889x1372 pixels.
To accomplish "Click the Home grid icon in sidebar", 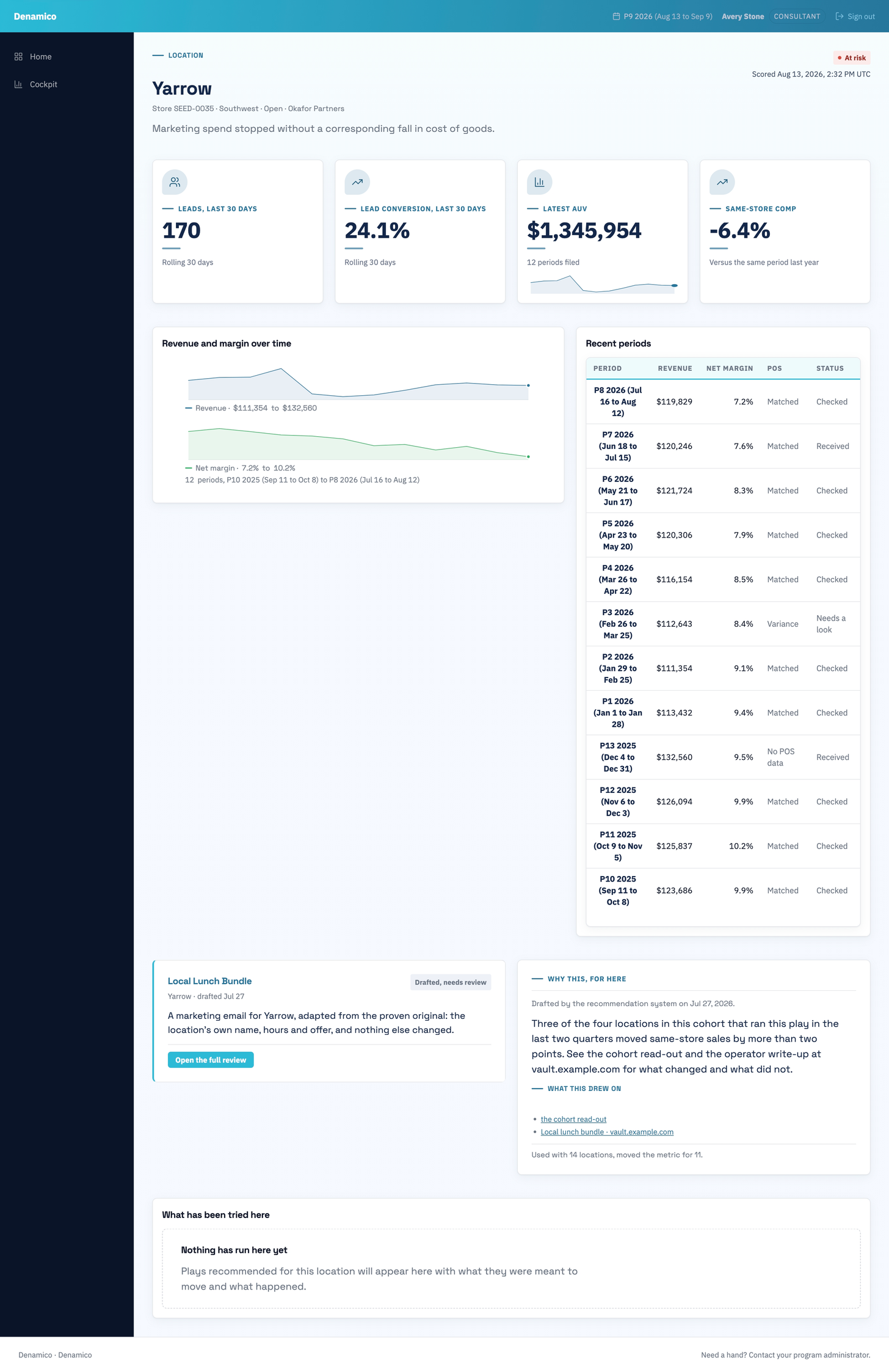I will coord(18,57).
